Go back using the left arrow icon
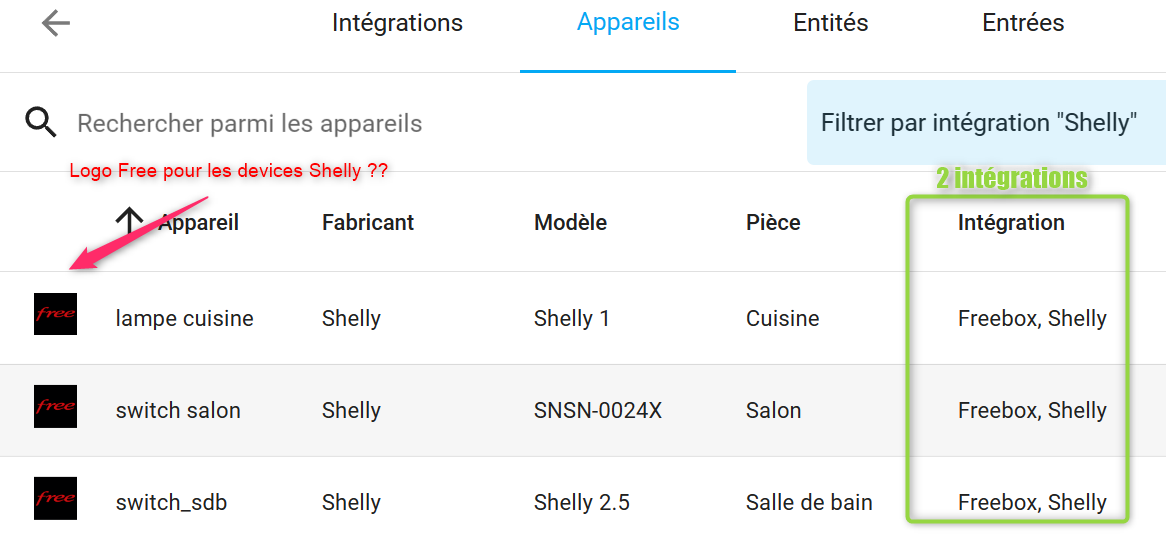 [x=56, y=24]
